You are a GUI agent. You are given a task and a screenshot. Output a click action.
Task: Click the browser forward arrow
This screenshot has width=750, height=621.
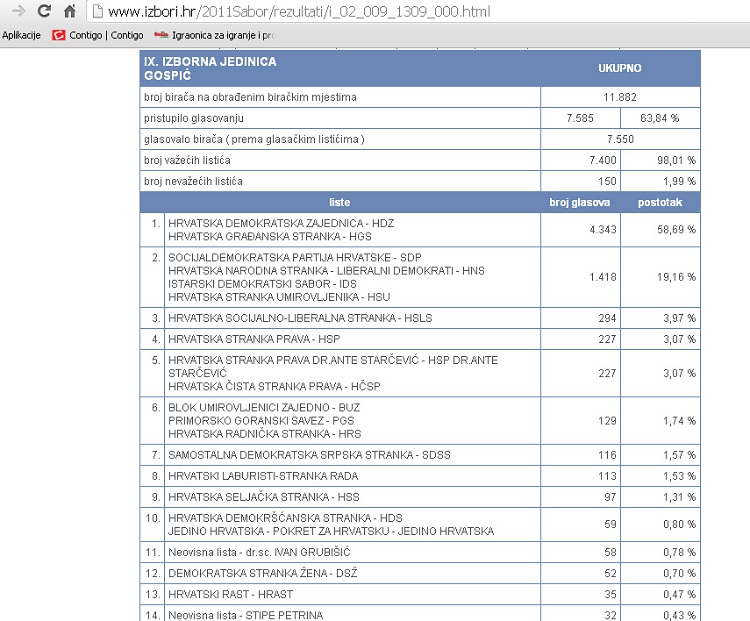(18, 11)
